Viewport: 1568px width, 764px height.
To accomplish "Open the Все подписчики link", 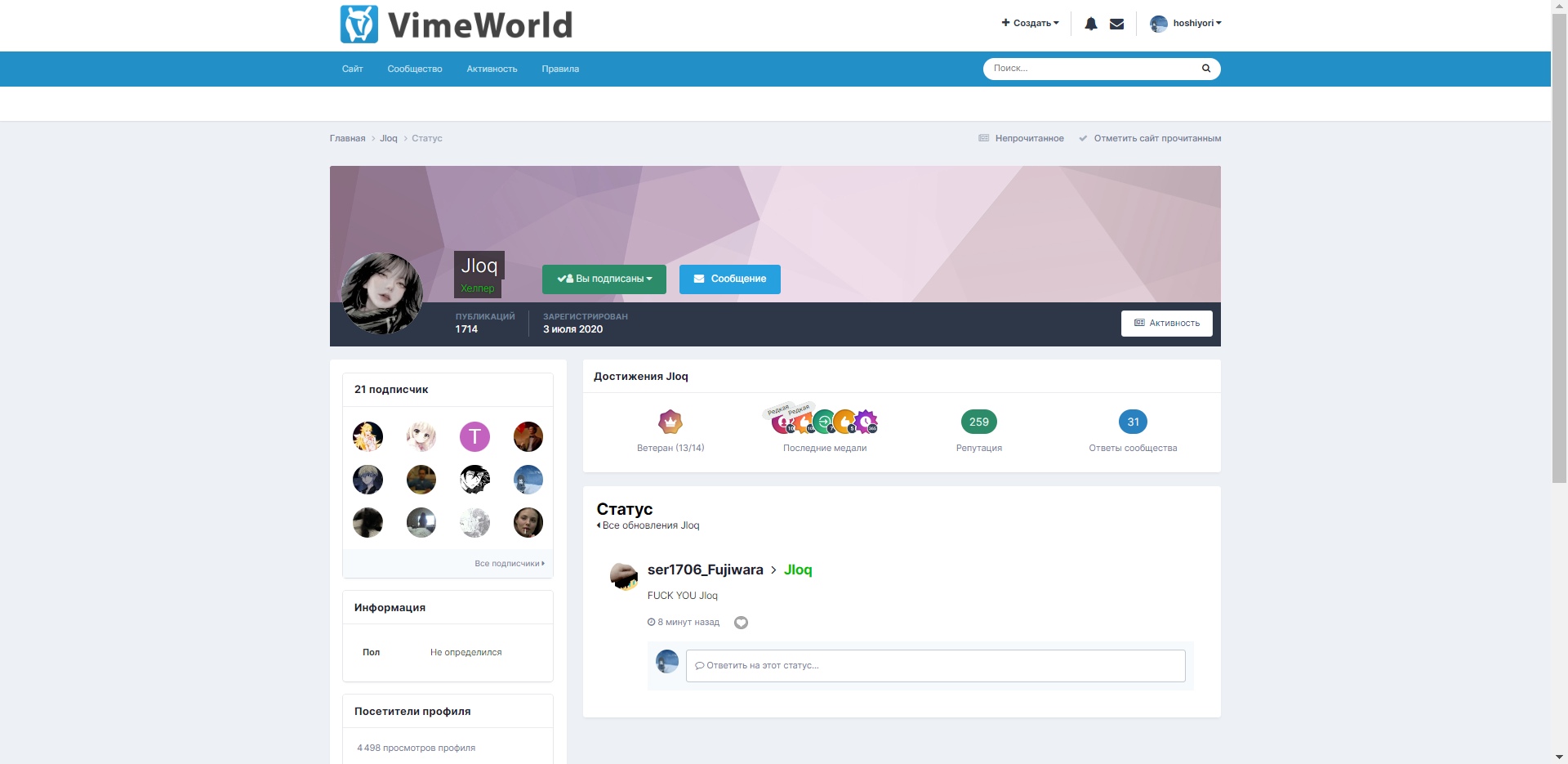I will [x=510, y=563].
